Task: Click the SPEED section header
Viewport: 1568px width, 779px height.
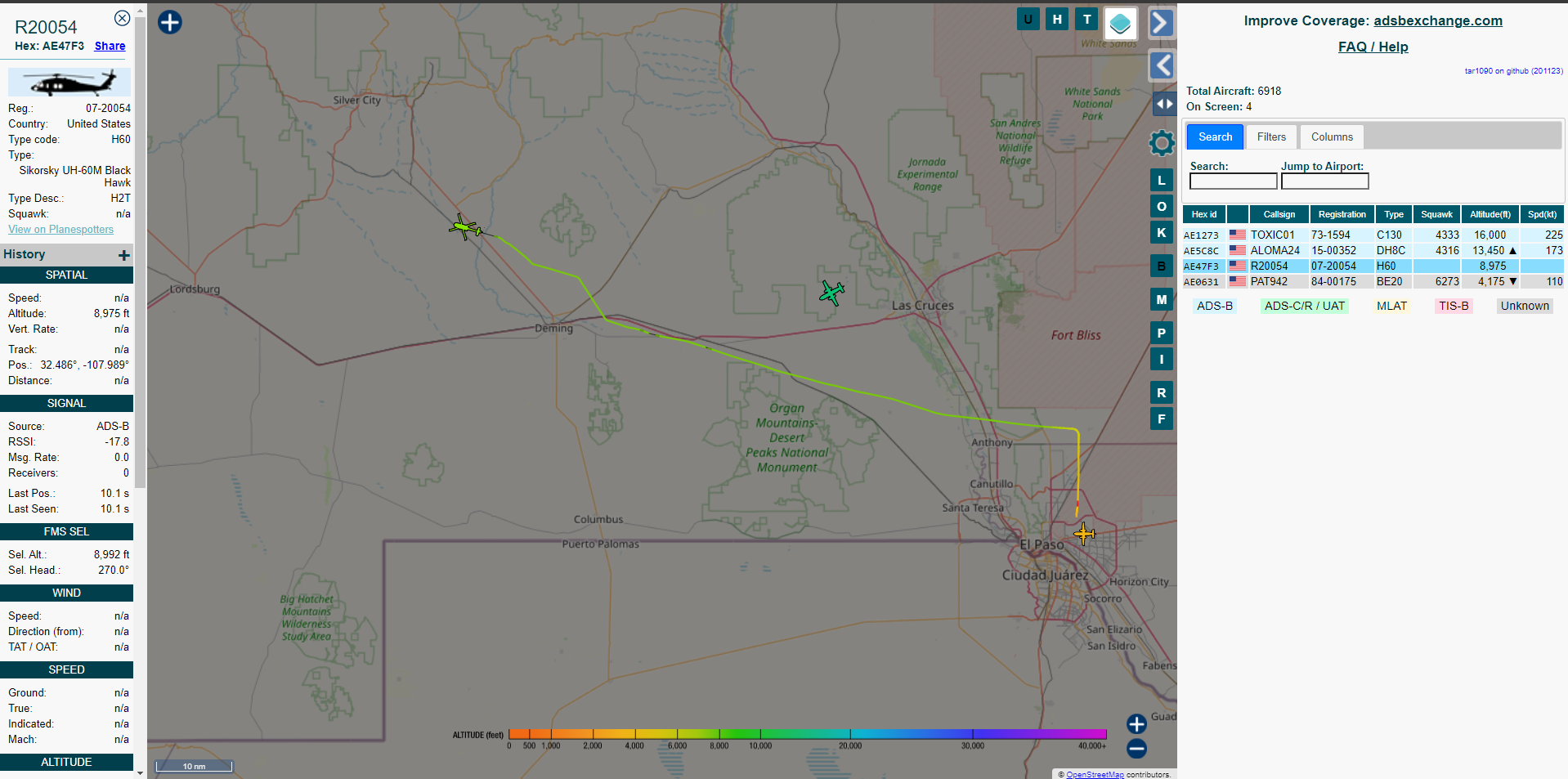Action: pyautogui.click(x=66, y=670)
